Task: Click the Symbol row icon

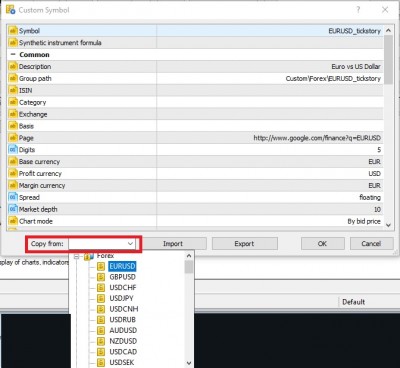Action: tap(13, 31)
